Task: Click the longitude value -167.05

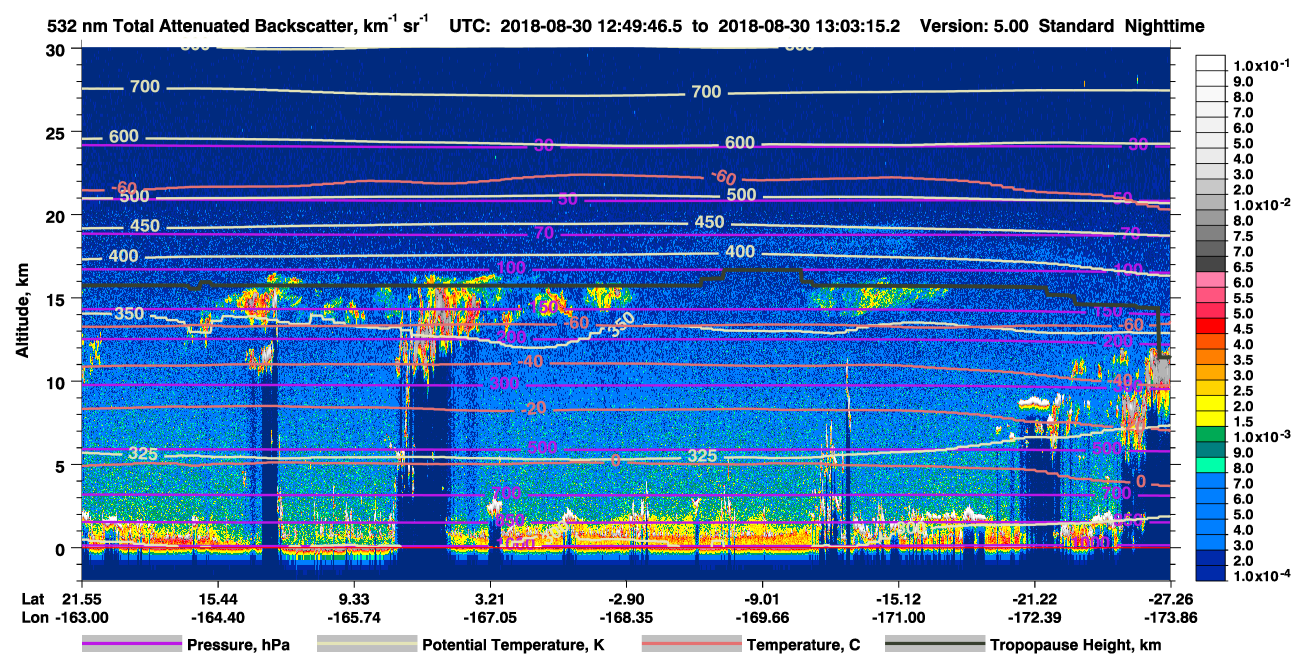Action: (490, 617)
